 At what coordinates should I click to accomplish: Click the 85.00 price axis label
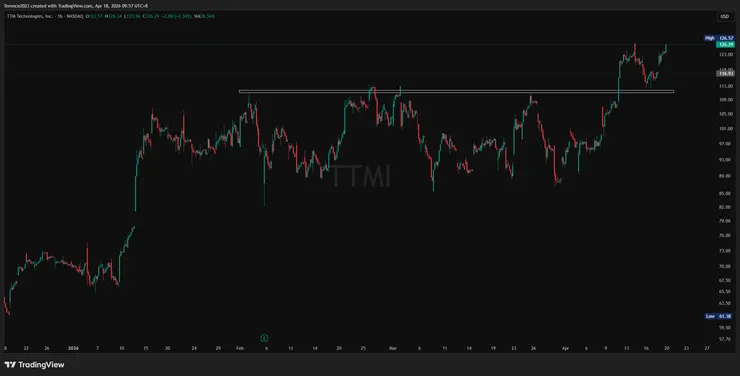tap(726, 193)
